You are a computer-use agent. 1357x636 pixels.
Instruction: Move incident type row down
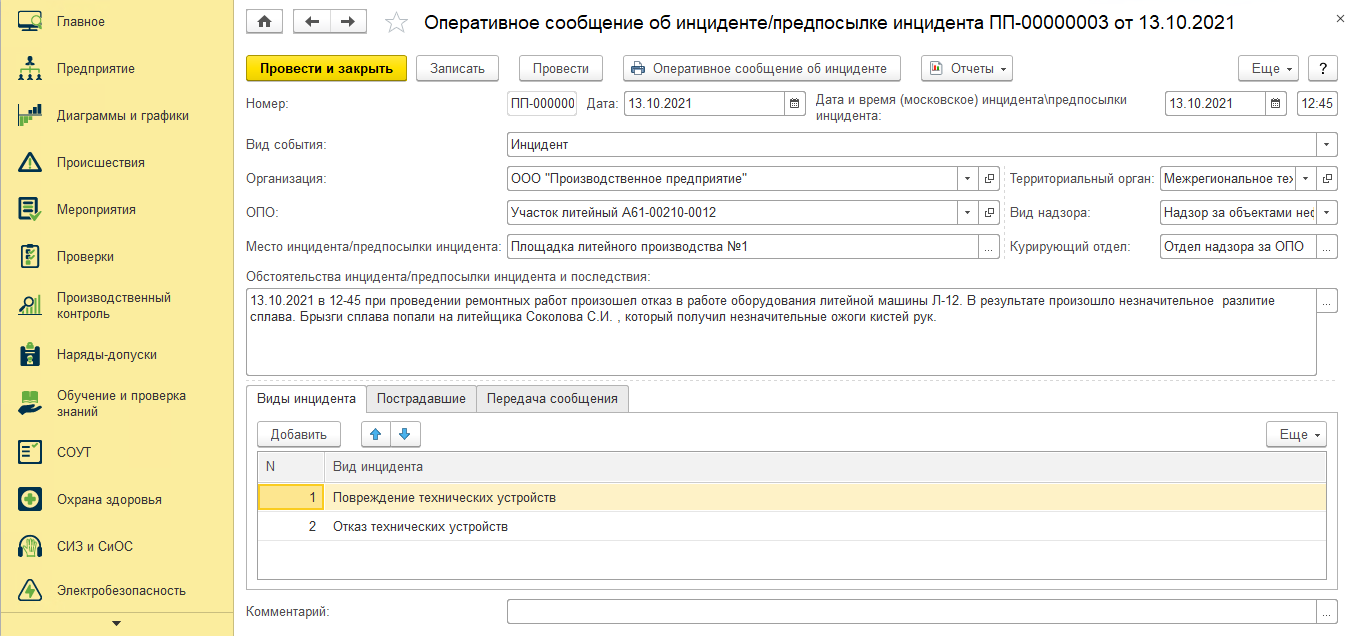405,434
